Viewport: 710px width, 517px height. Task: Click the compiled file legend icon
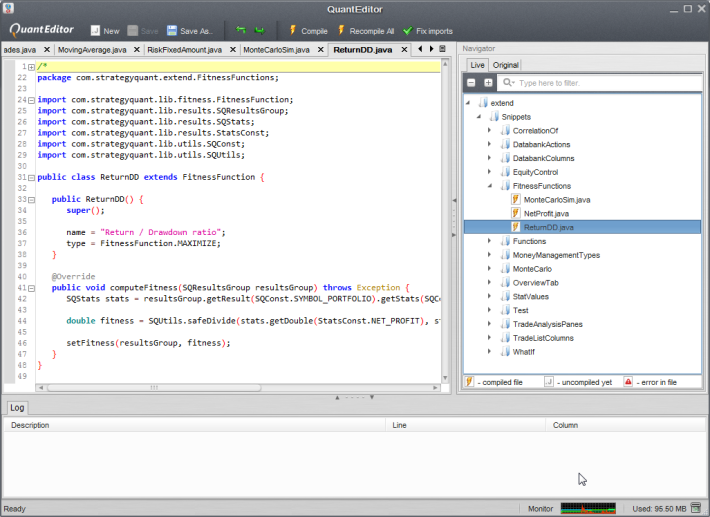pyautogui.click(x=469, y=382)
